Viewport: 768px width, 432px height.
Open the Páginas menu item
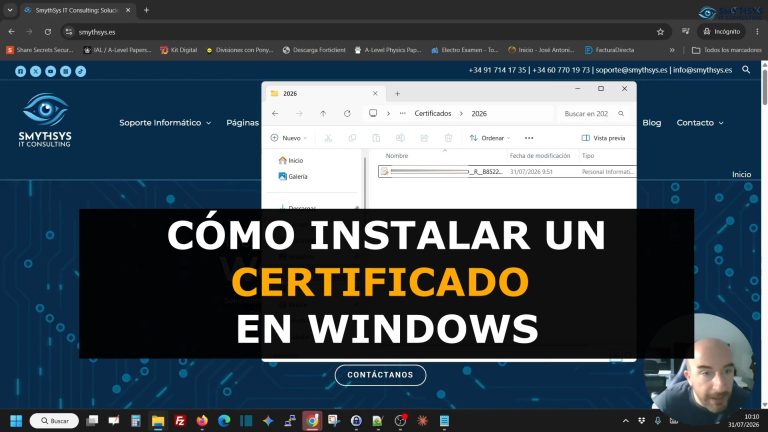click(242, 122)
